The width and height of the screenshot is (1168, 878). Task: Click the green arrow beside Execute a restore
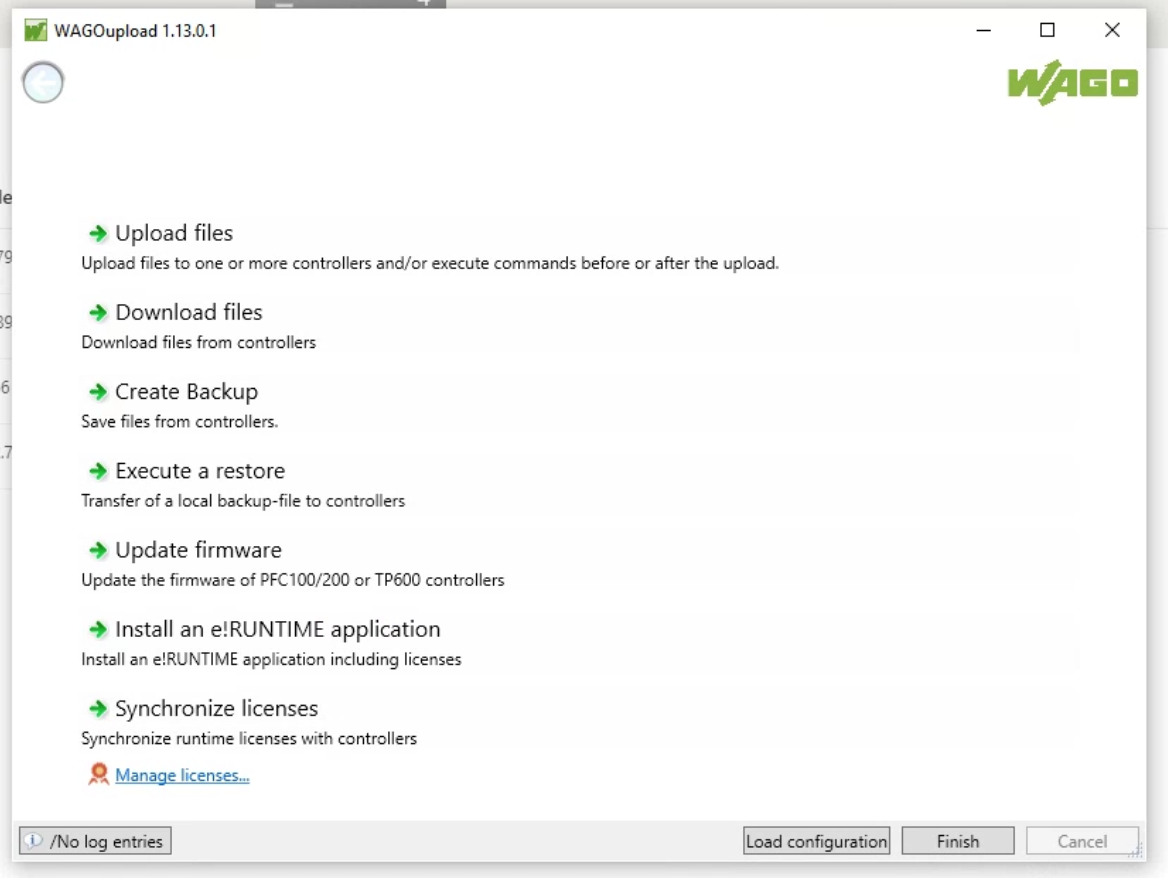tap(98, 471)
